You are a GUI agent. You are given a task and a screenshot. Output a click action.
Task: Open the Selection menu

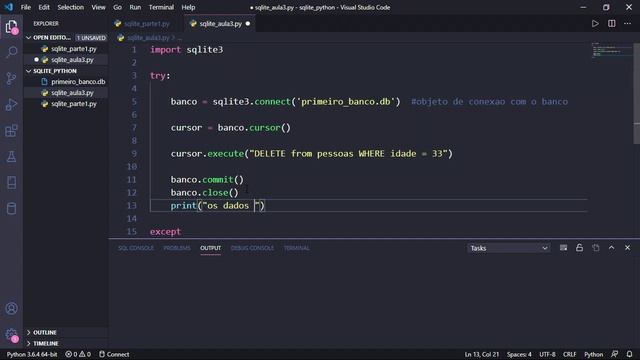click(x=71, y=7)
